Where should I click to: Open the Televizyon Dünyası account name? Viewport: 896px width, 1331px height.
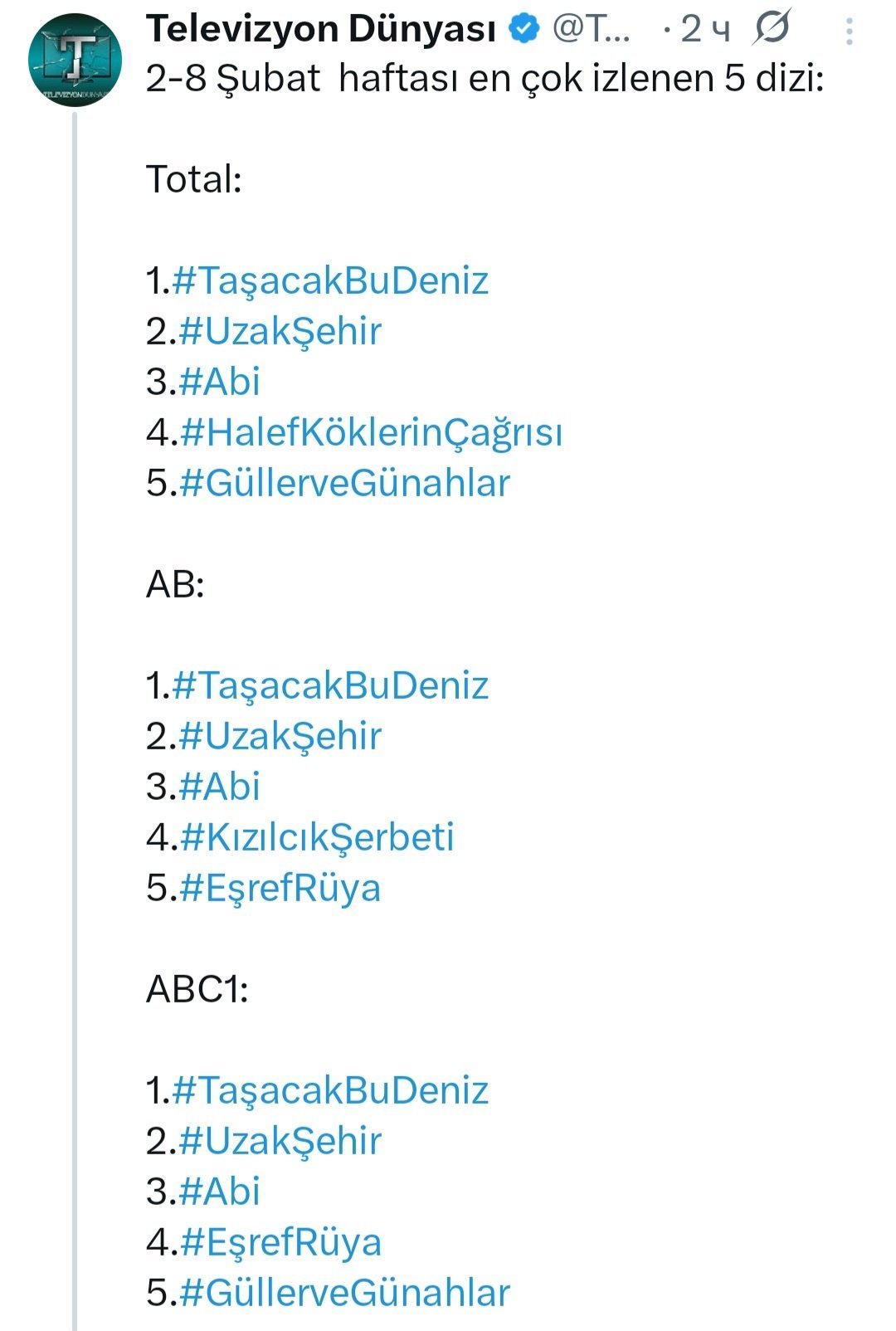[320, 29]
